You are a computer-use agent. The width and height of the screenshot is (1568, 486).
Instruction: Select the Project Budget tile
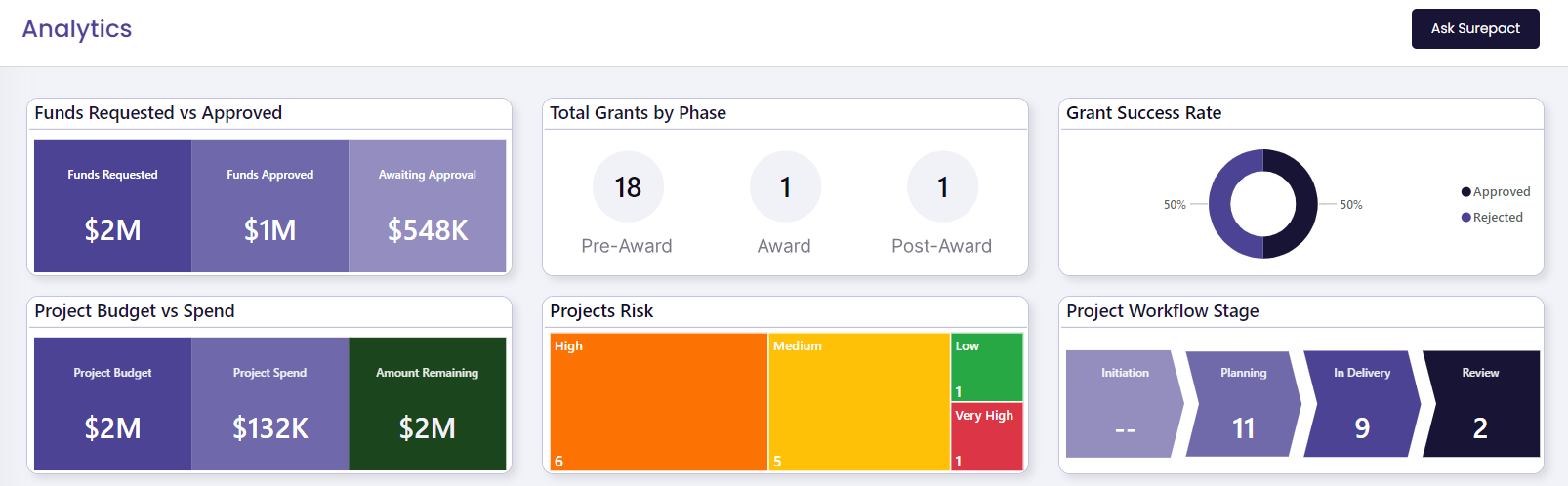coord(112,404)
